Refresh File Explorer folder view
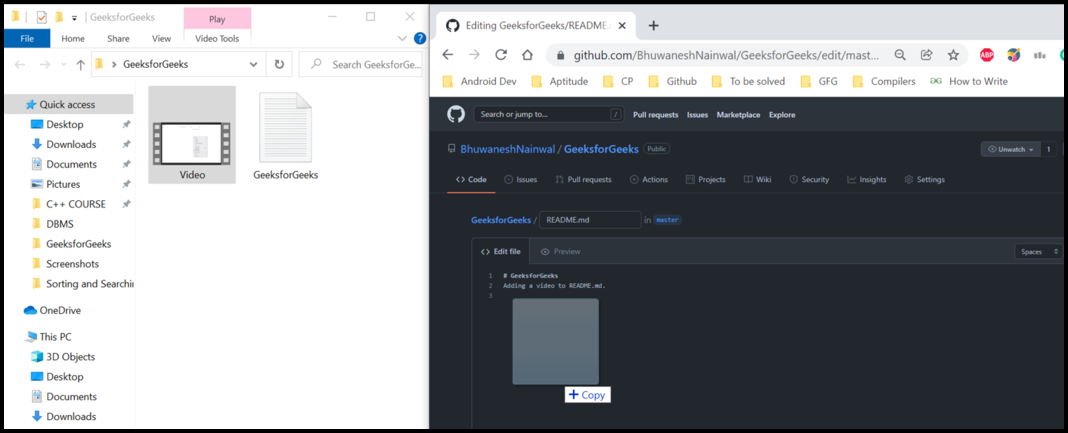The height and width of the screenshot is (433, 1068). point(279,65)
